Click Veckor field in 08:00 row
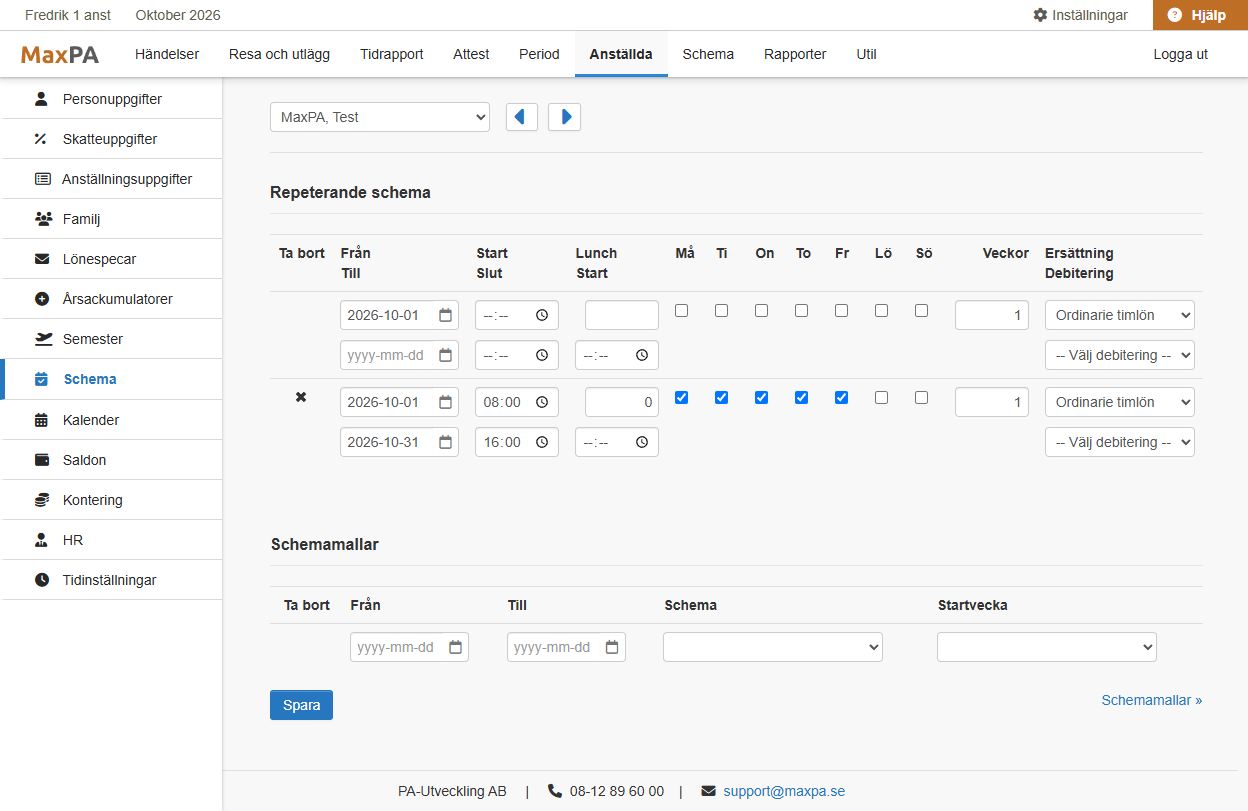Image resolution: width=1248 pixels, height=811 pixels. click(992, 402)
